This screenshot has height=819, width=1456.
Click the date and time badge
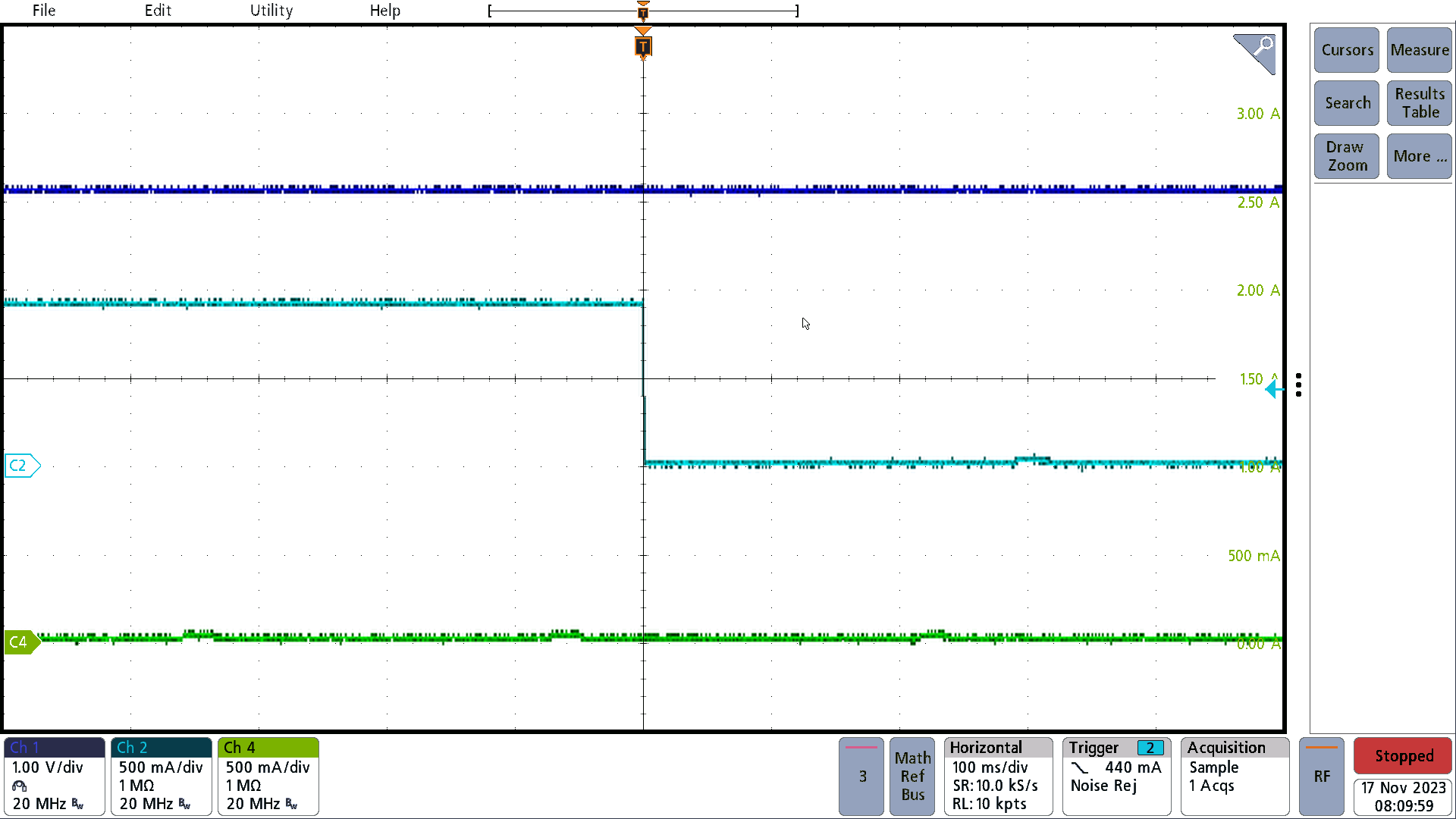[1403, 797]
